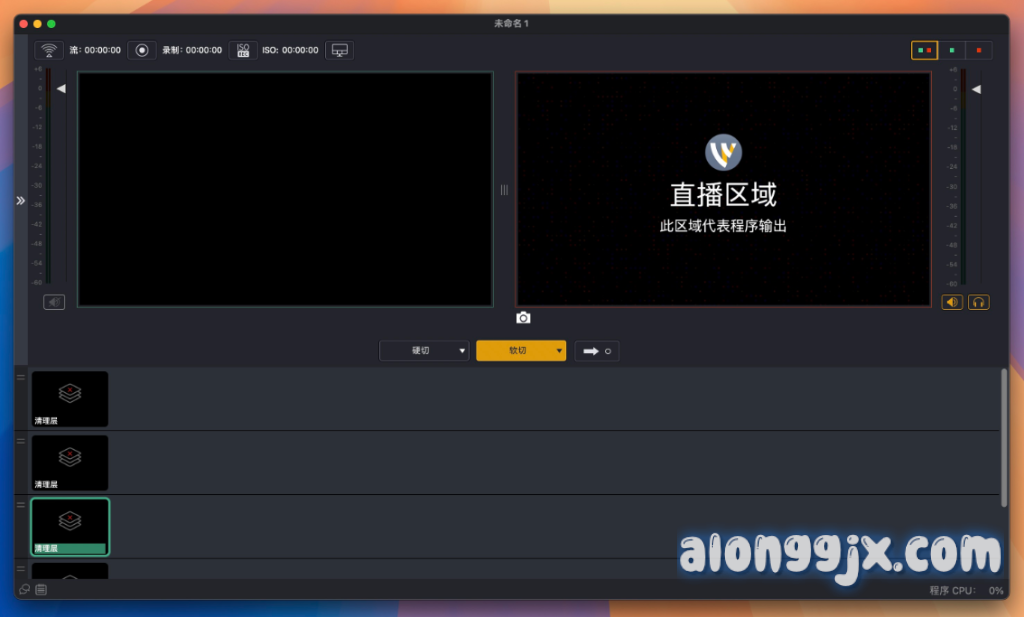Open the 硬切 transition dropdown arrow

pyautogui.click(x=462, y=351)
